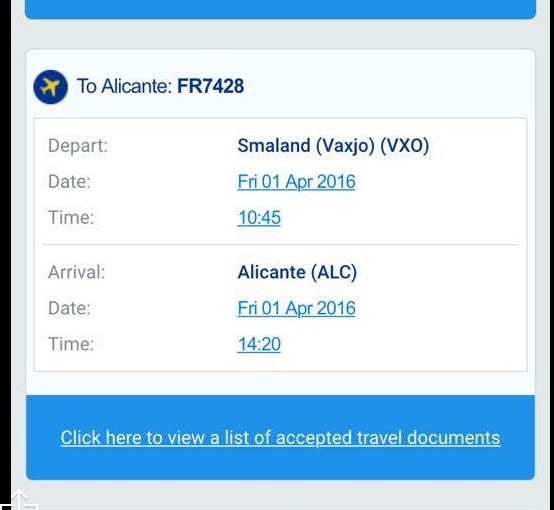Select the Alicante (ALC) airport text
The height and width of the screenshot is (510, 554).
297,272
